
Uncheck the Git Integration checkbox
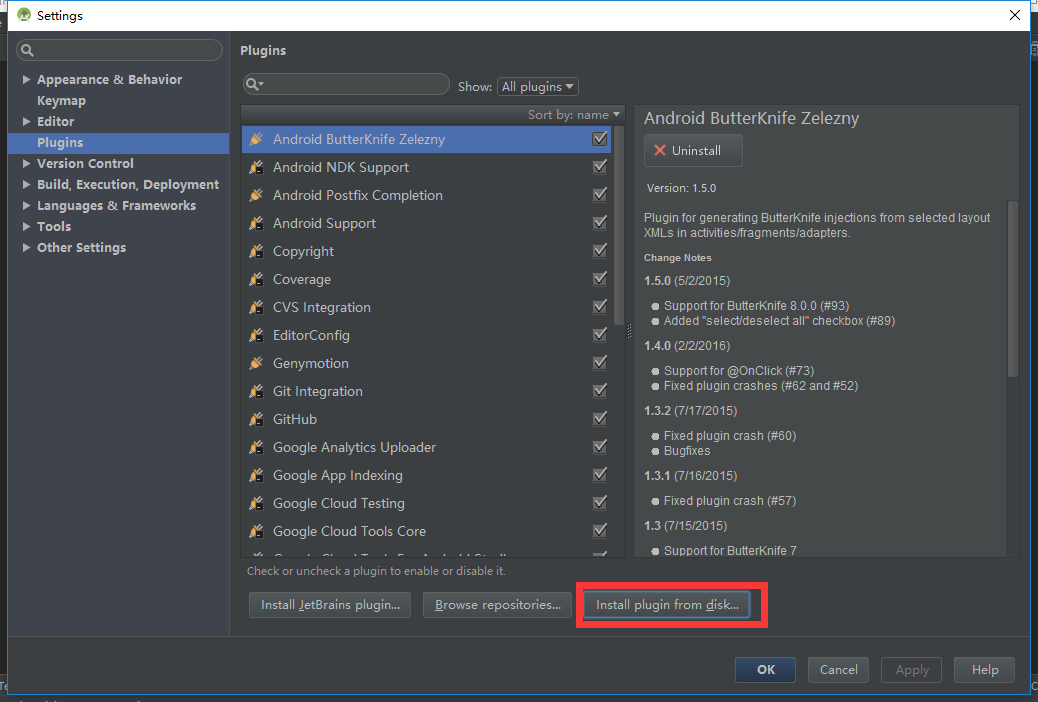coord(600,390)
